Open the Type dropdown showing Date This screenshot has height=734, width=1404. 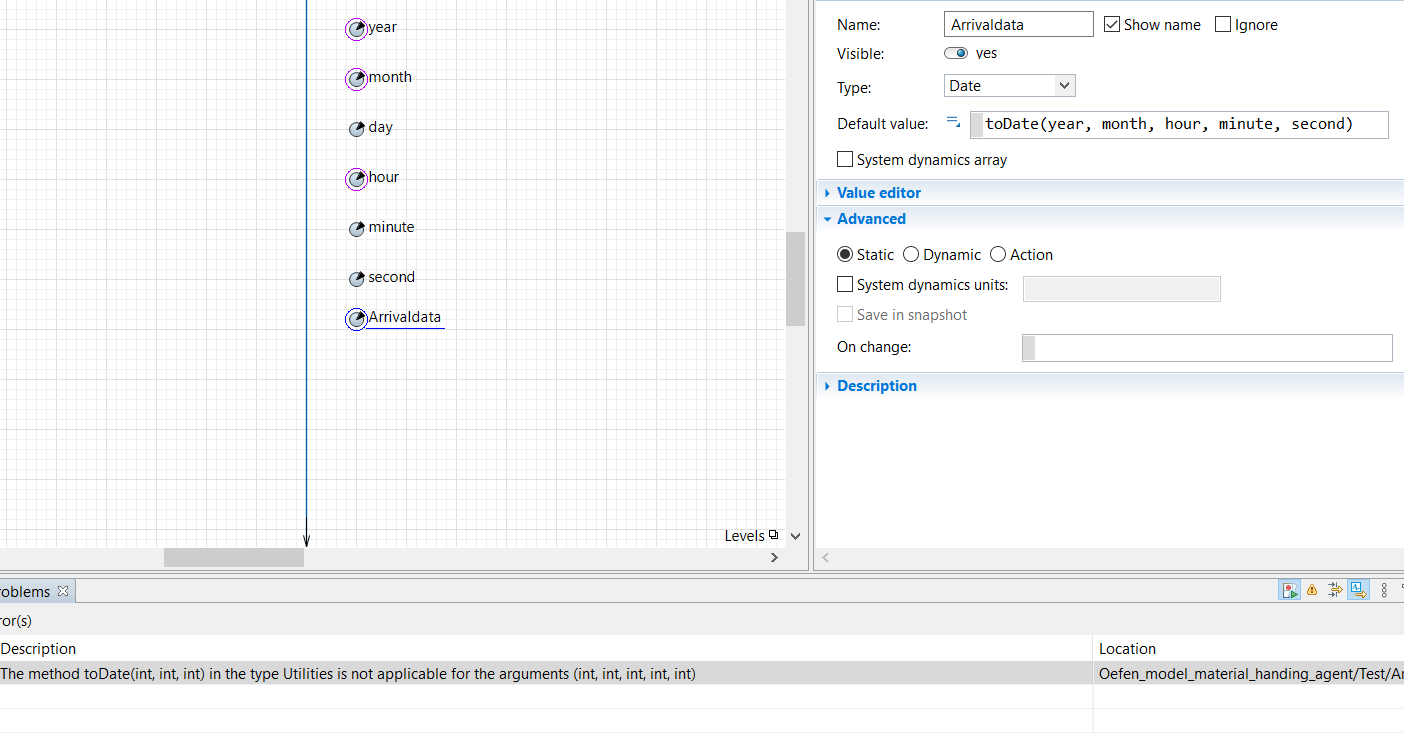(1010, 86)
